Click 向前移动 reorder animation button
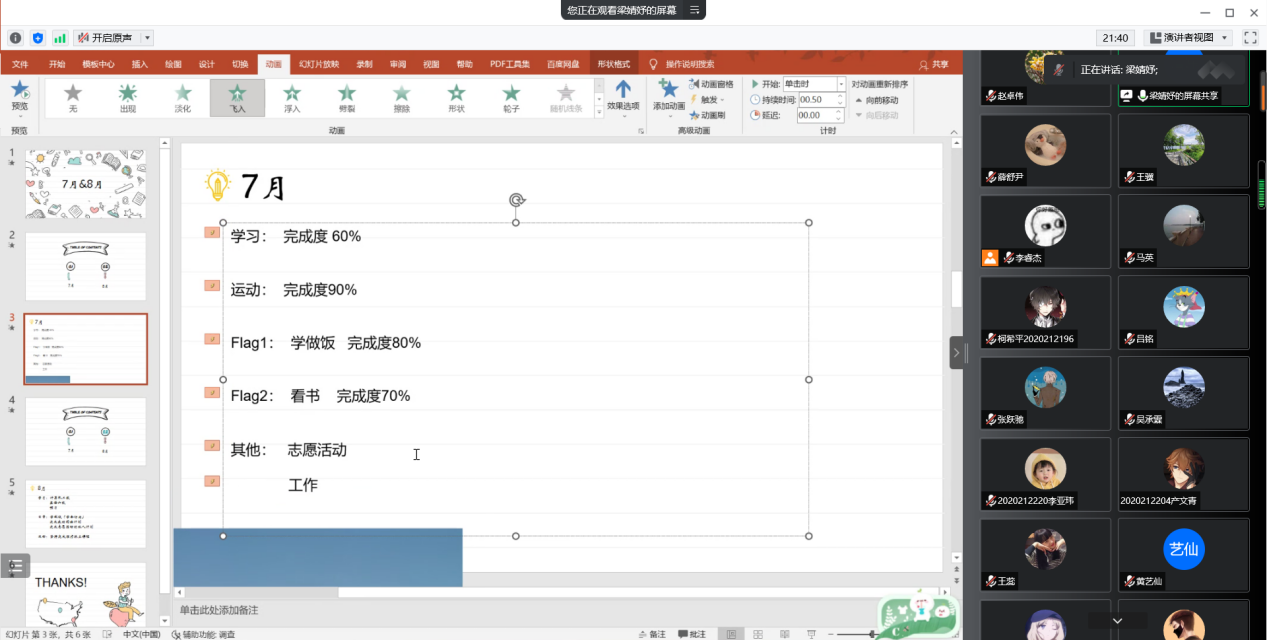The height and width of the screenshot is (640, 1267). tap(876, 100)
